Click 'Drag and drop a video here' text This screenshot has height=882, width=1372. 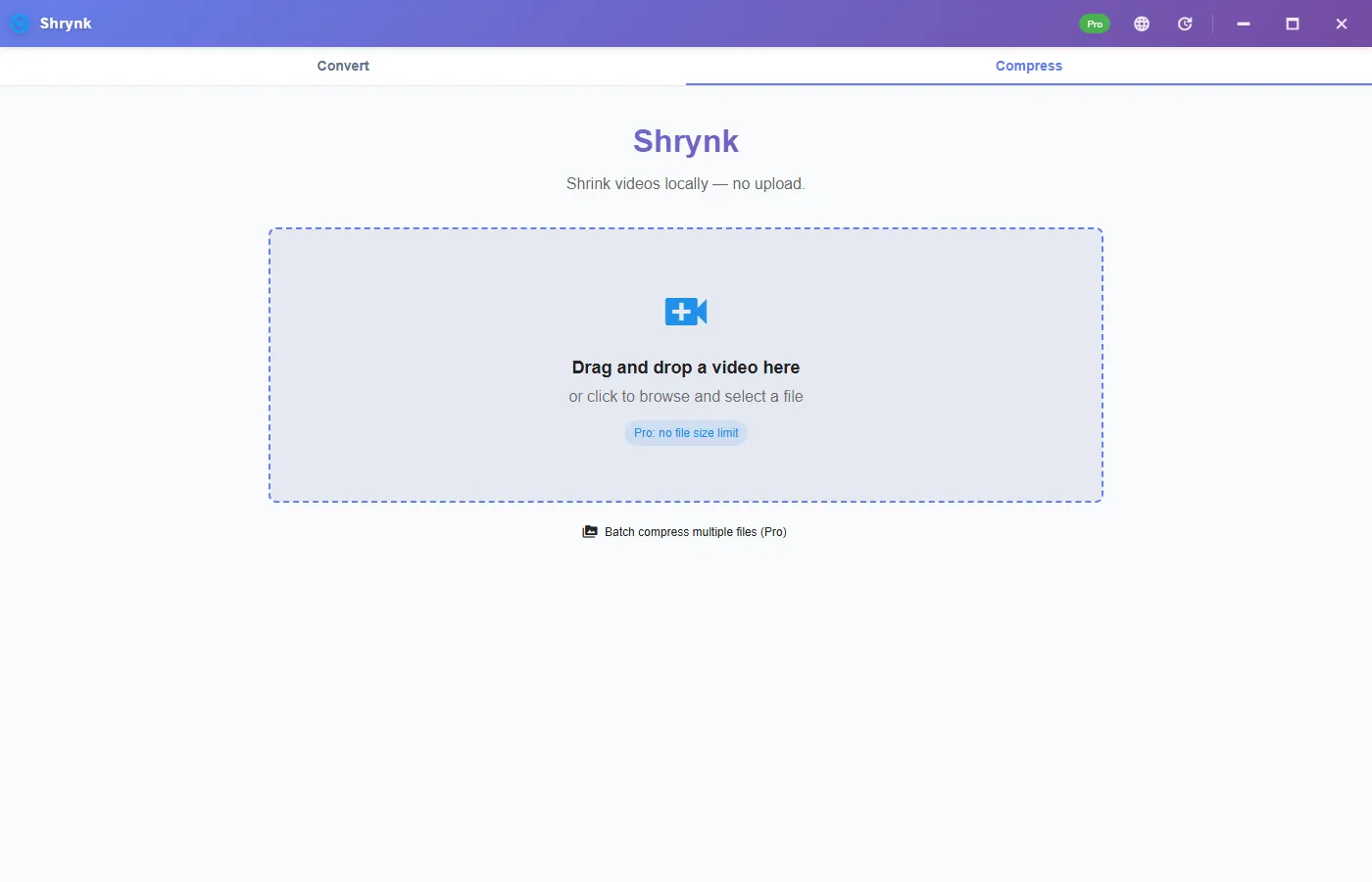coord(686,367)
